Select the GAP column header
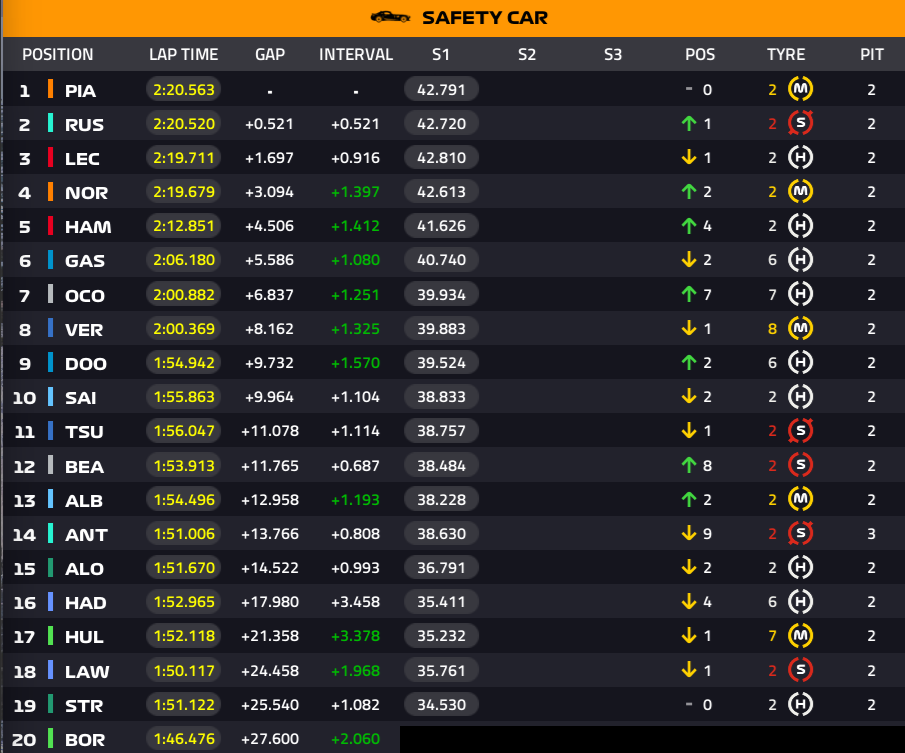This screenshot has width=905, height=753. point(270,55)
